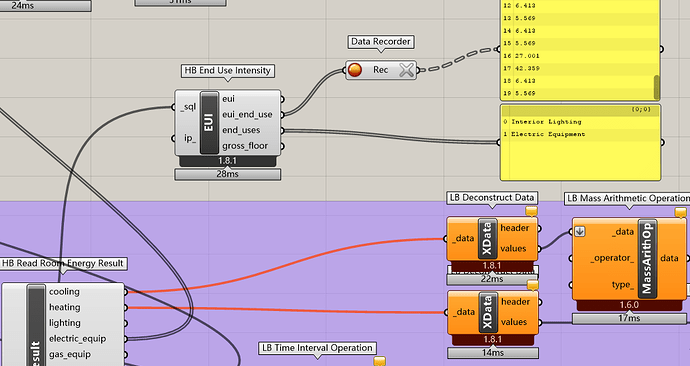The height and width of the screenshot is (366, 690).
Task: Click the EUI component icon bar
Action: (209, 123)
